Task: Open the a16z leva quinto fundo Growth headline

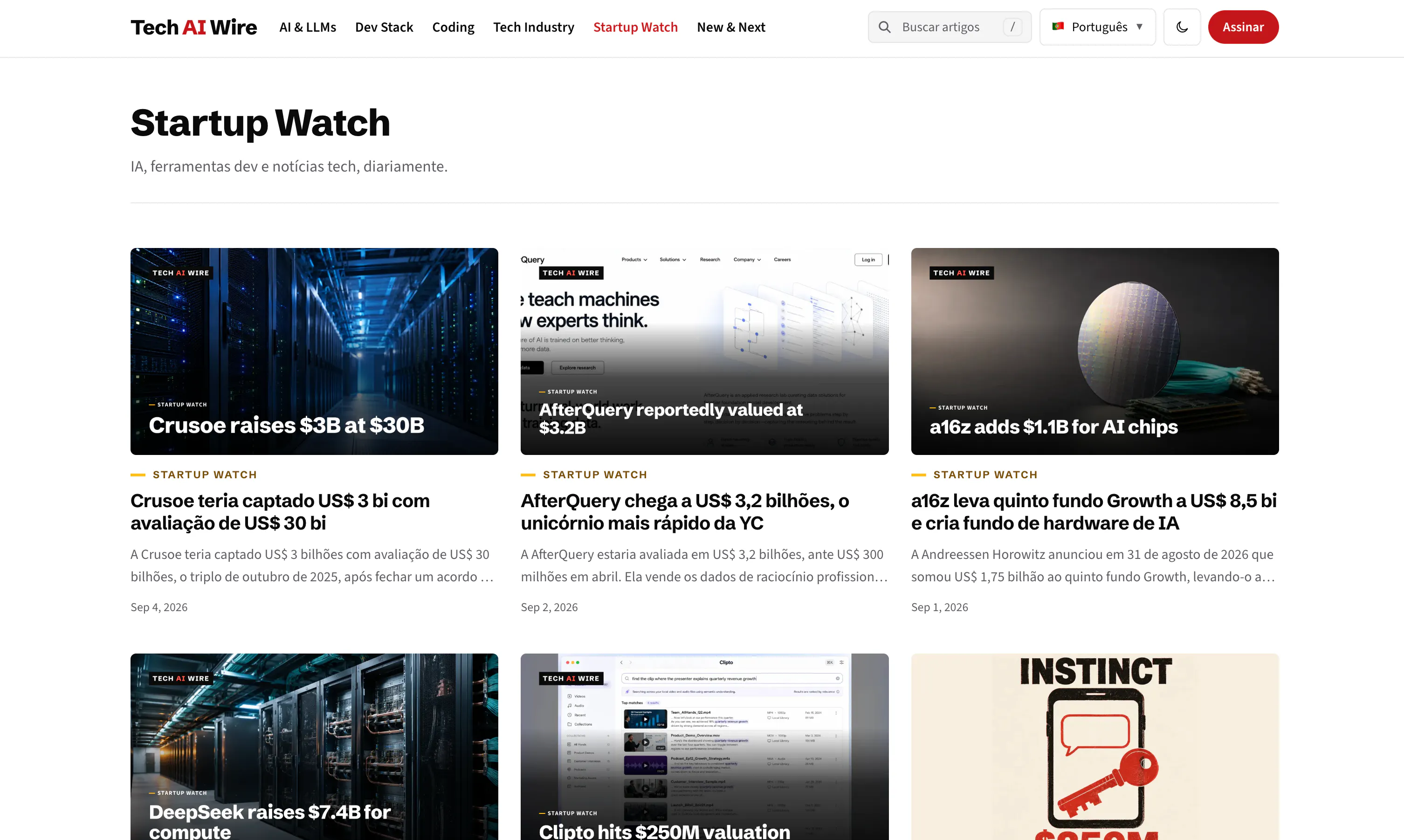Action: tap(1093, 512)
